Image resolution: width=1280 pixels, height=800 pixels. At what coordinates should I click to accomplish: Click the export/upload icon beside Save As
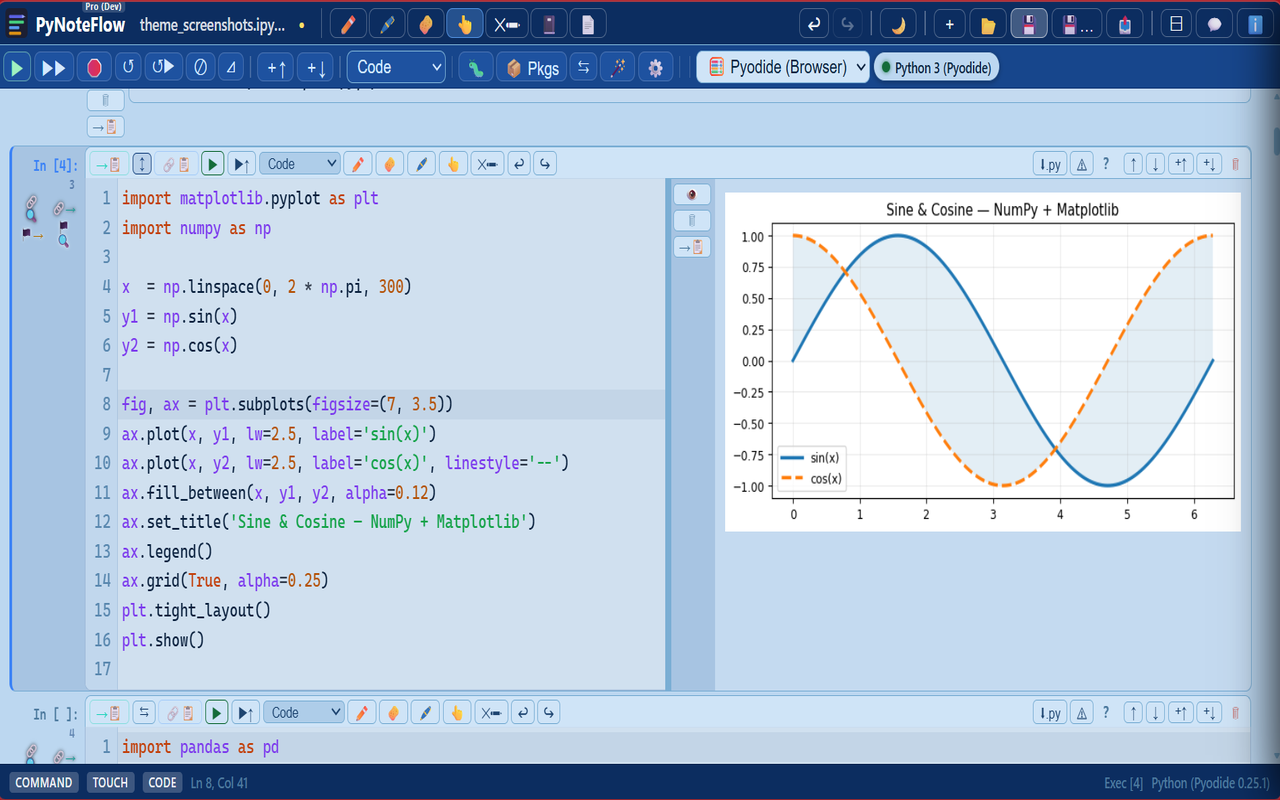[1125, 24]
